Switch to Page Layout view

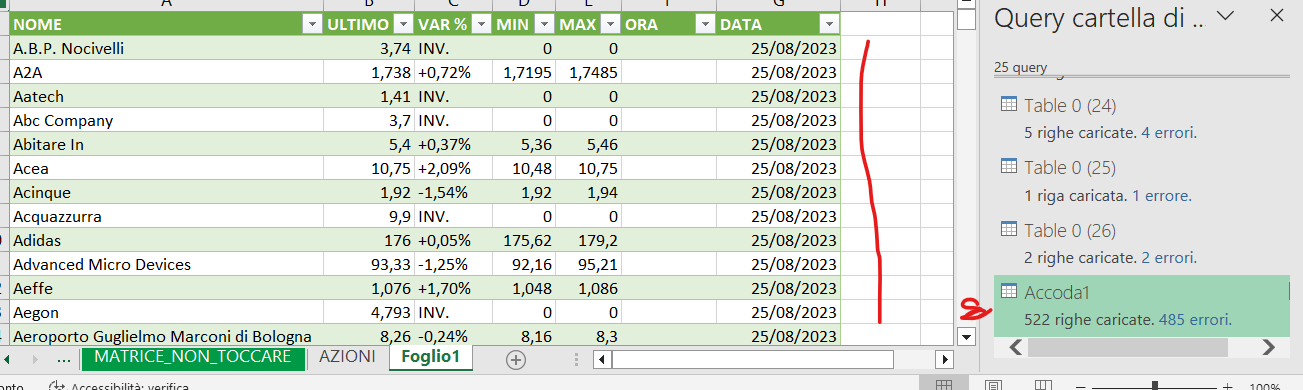[993, 385]
